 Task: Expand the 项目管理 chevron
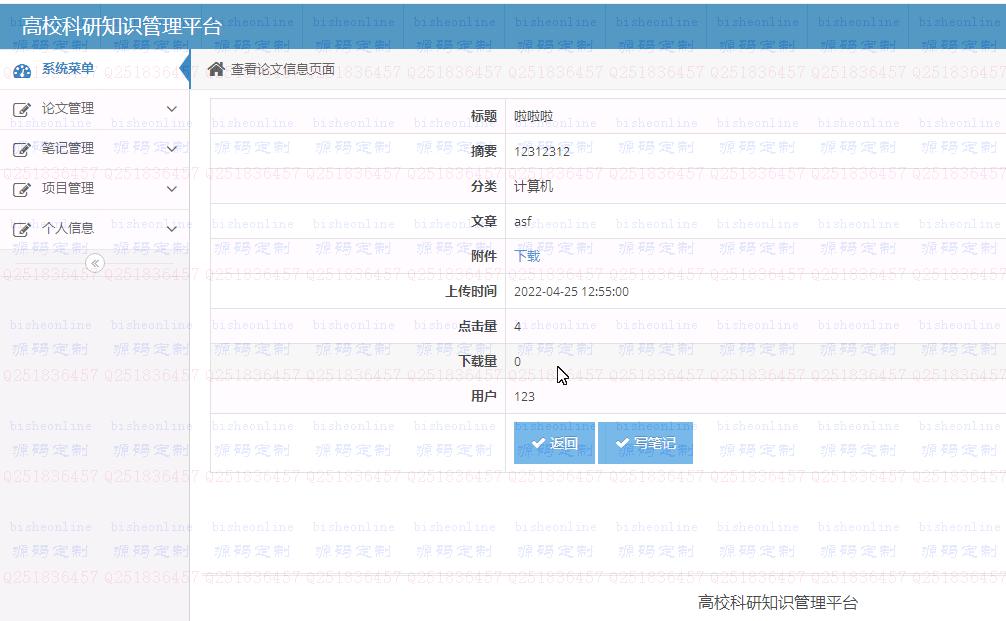(x=171, y=189)
